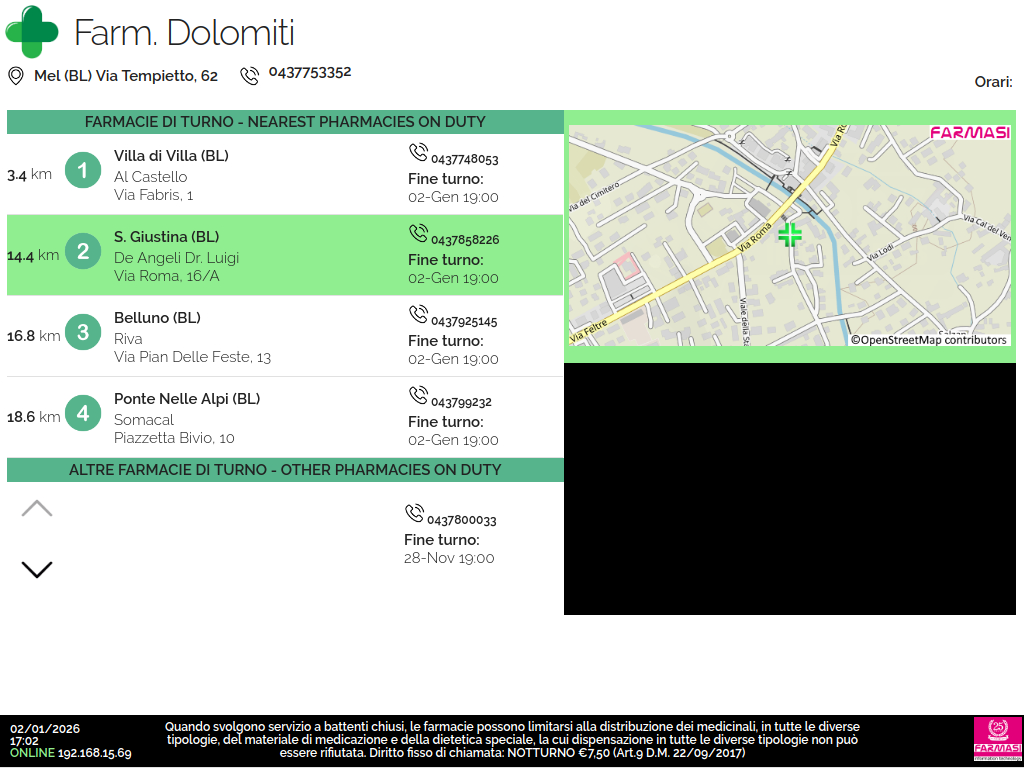The width and height of the screenshot is (1024, 768).
Task: Click the location pin icon by address
Action: pos(16,76)
